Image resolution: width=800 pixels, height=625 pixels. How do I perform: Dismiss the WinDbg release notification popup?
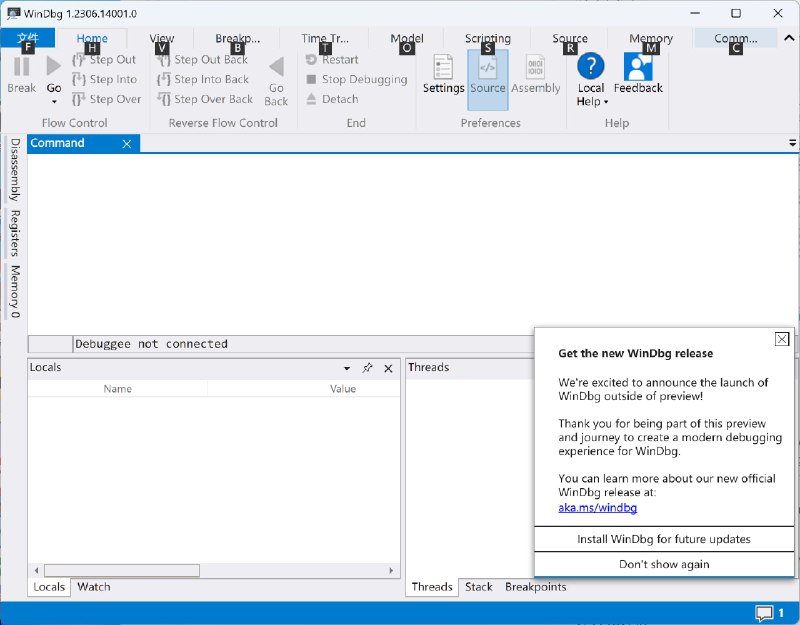coord(782,339)
